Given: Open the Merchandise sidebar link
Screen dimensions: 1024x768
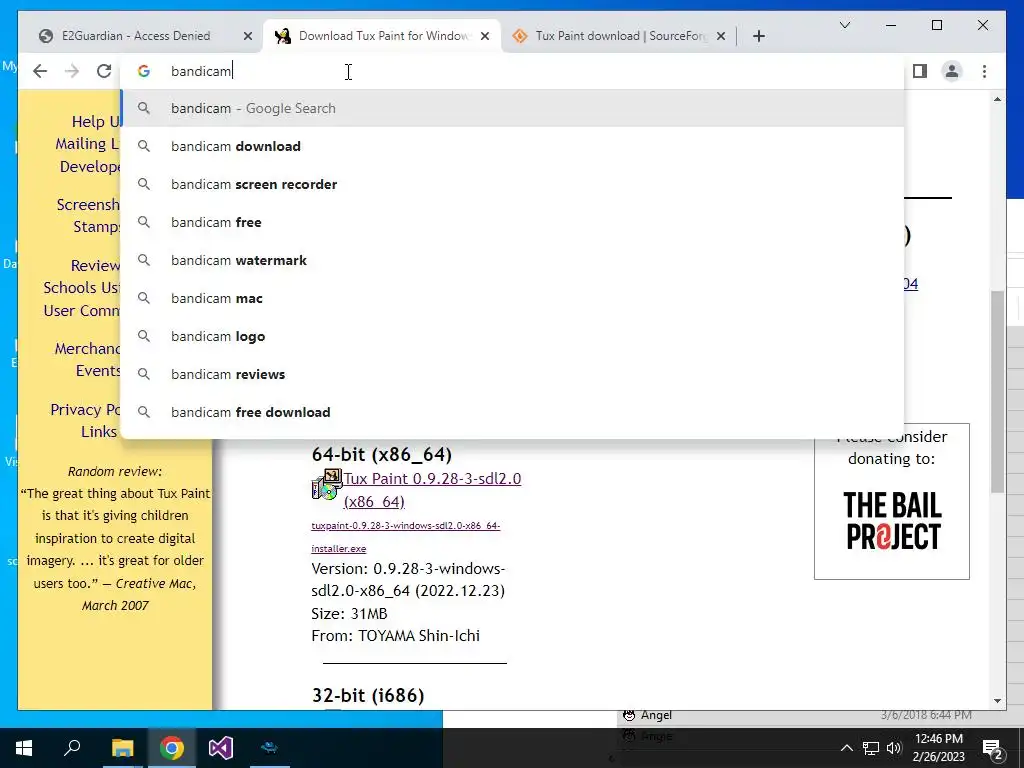Looking at the screenshot, I should click(x=88, y=349).
